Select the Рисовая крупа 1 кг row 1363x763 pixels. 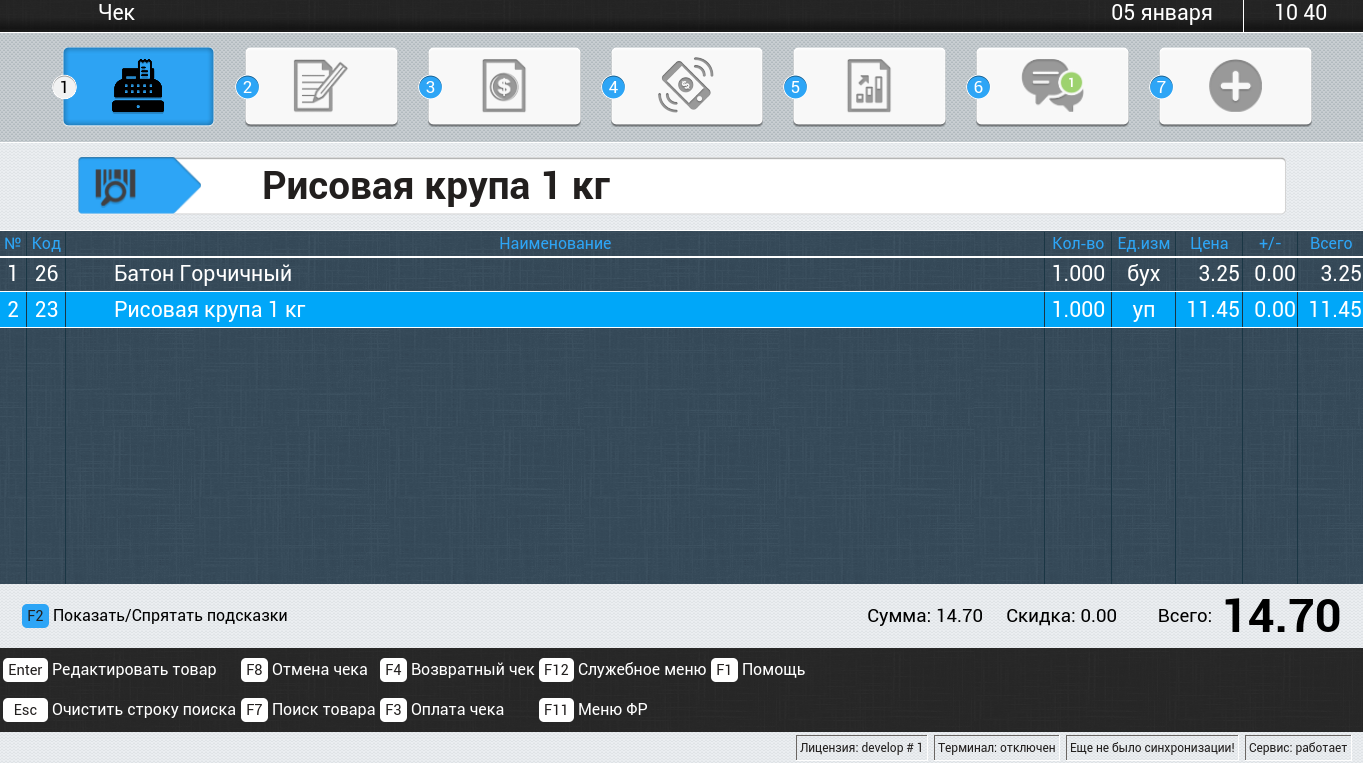click(x=681, y=310)
